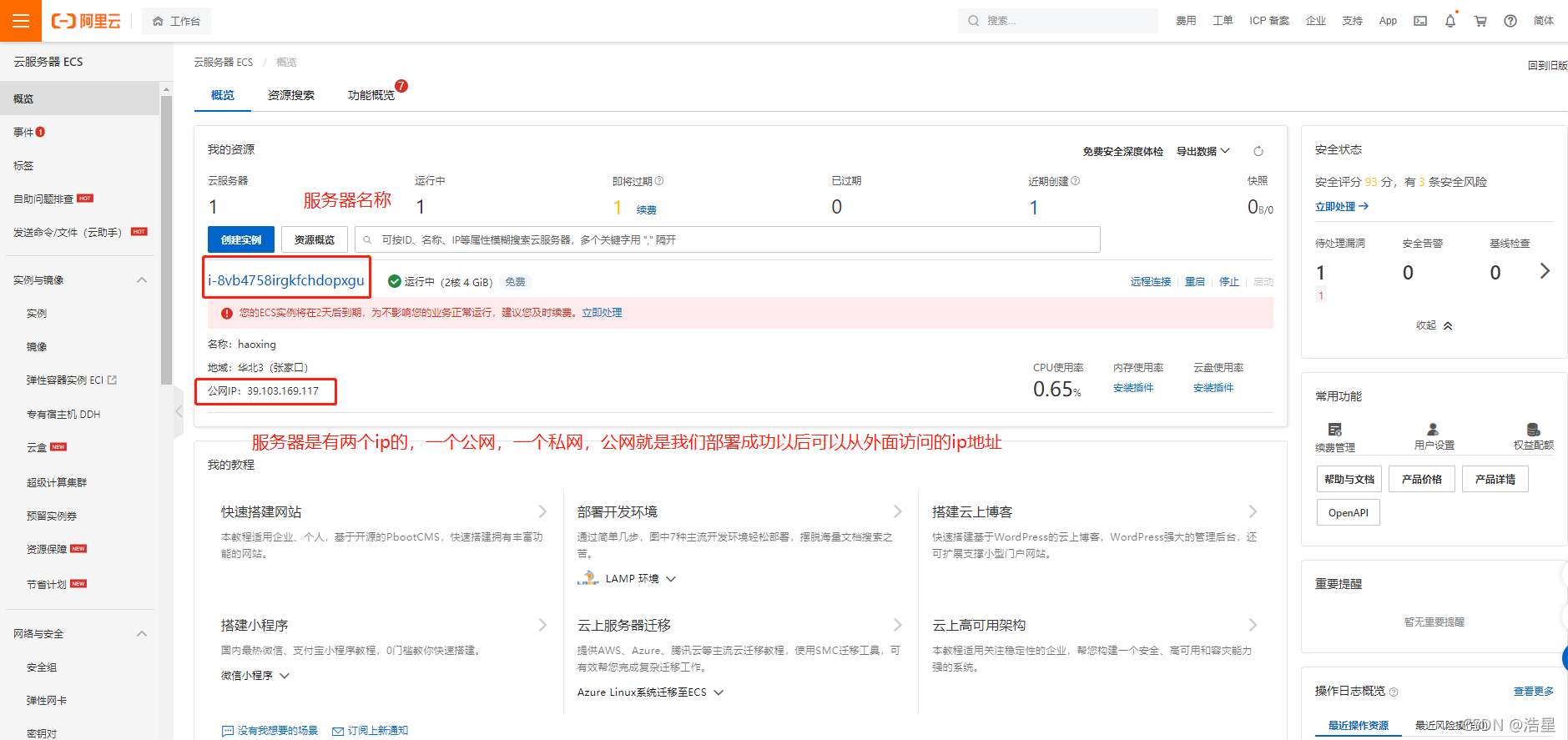1568x740 pixels.
Task: Switch to the 资源搜索 tab
Action: coord(291,95)
